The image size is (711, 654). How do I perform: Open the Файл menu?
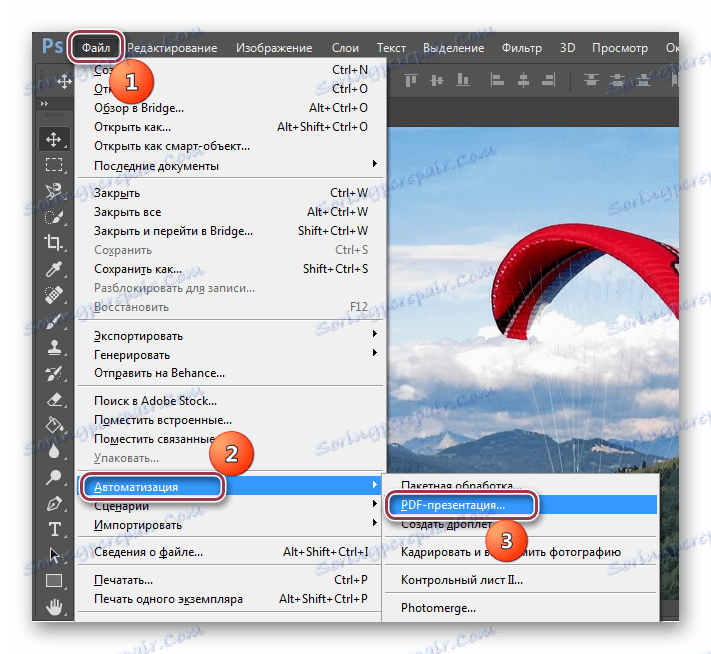(x=96, y=48)
